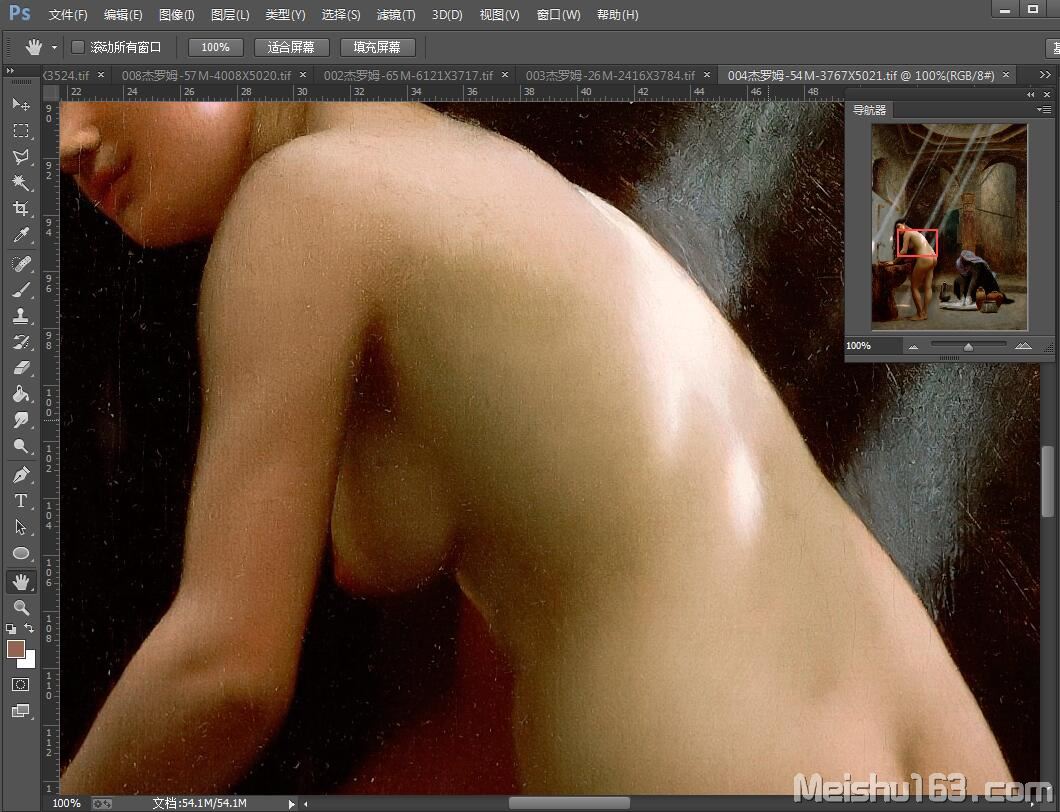Open the Select (选择) menu
The image size is (1060, 812).
point(341,14)
